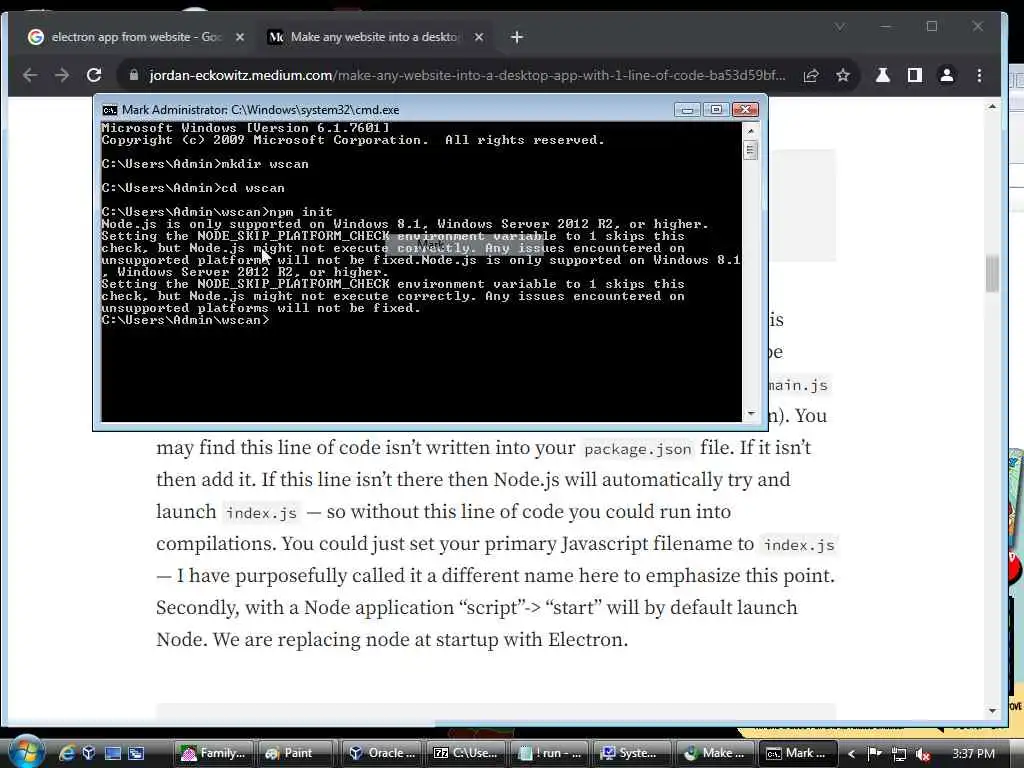This screenshot has height=768, width=1024.
Task: Switch to the Paint taskbar window
Action: pyautogui.click(x=295, y=753)
